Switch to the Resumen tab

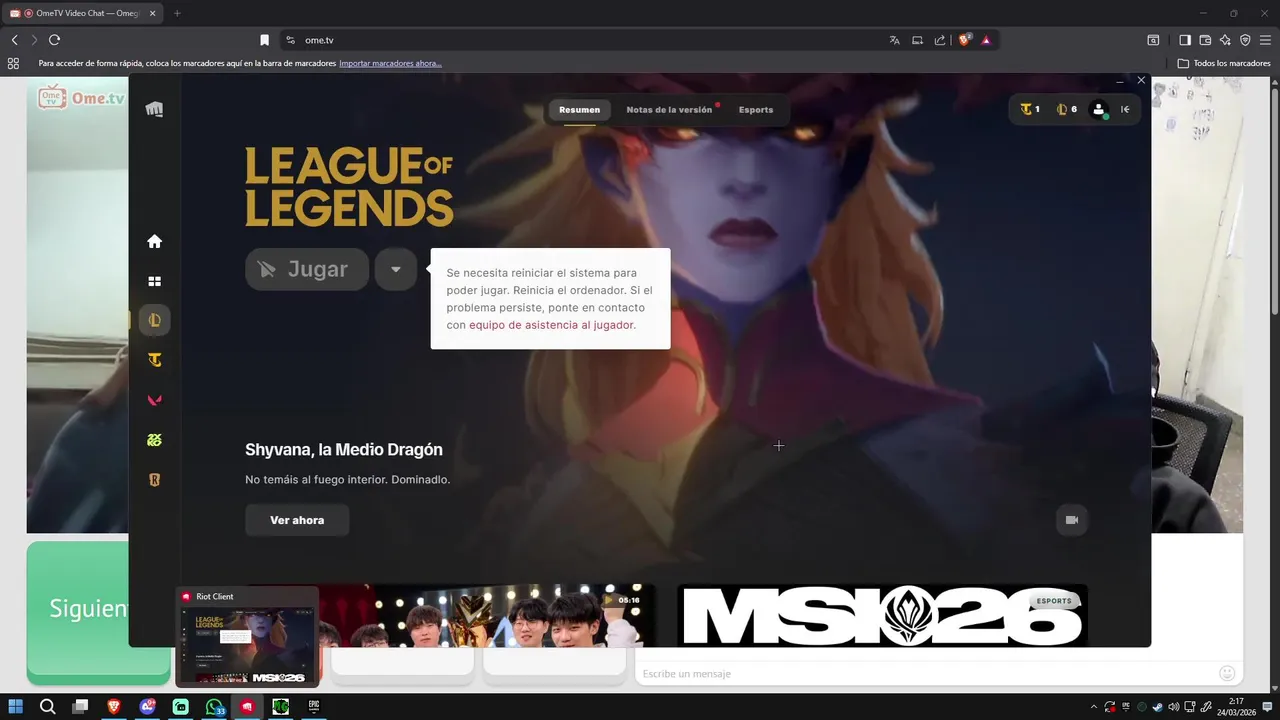click(x=580, y=110)
